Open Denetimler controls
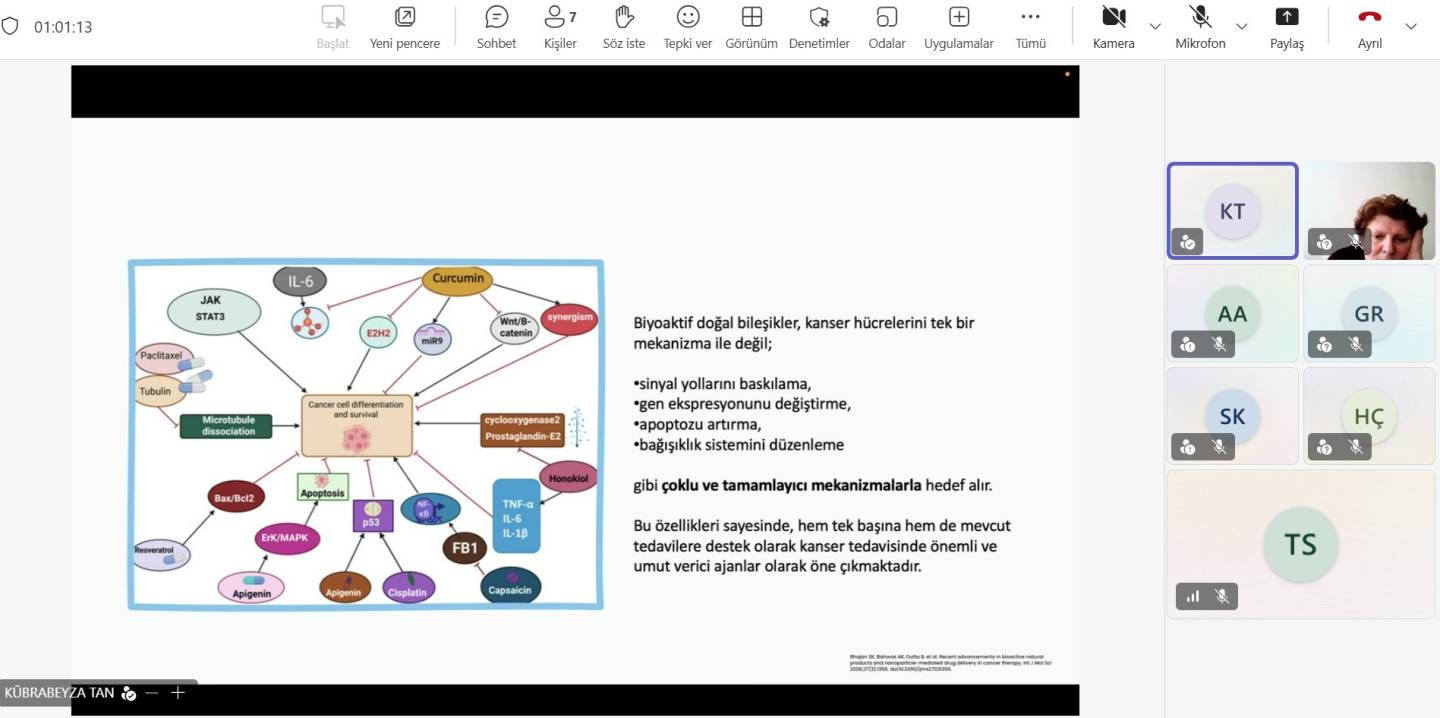The width and height of the screenshot is (1440, 718). point(819,28)
